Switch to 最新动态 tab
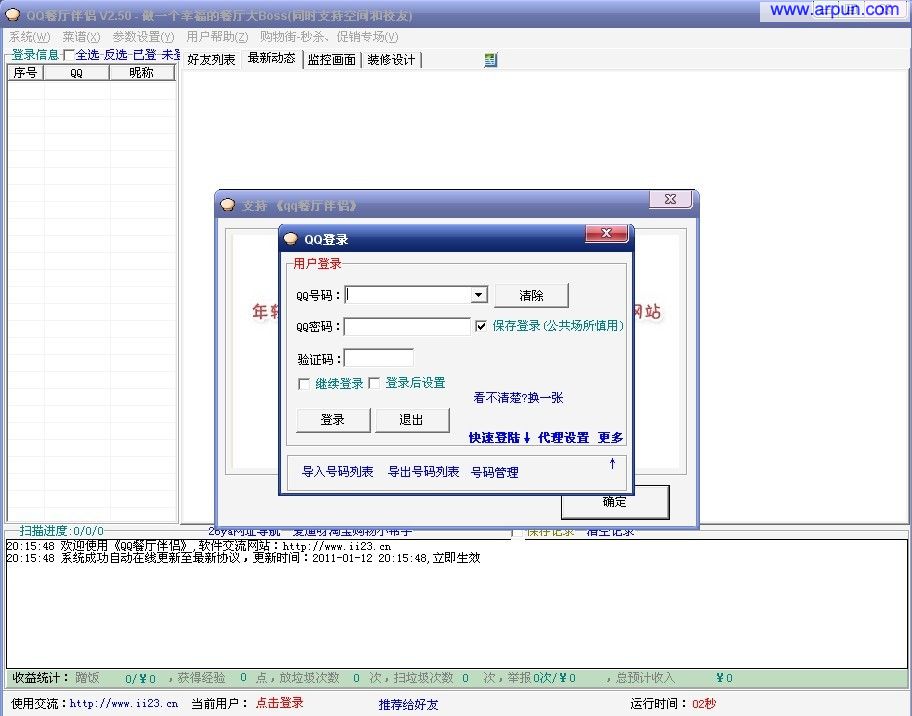 point(272,58)
